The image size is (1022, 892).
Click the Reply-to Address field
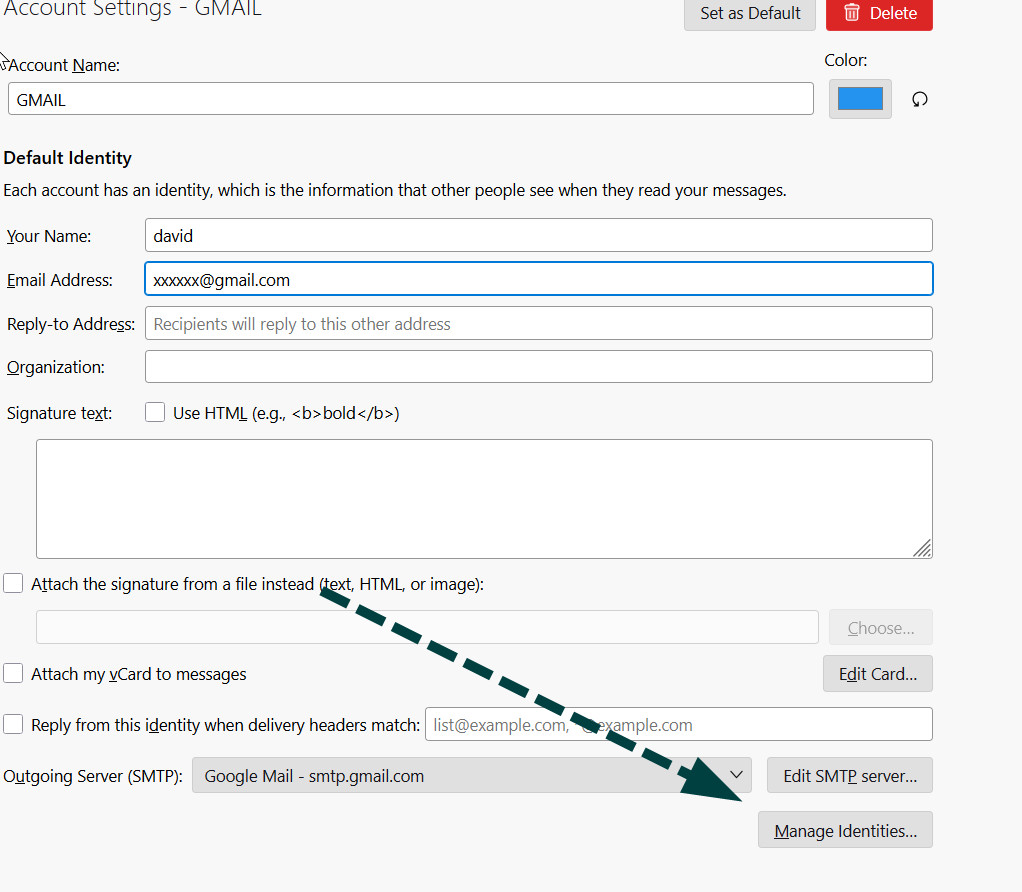[x=538, y=324]
